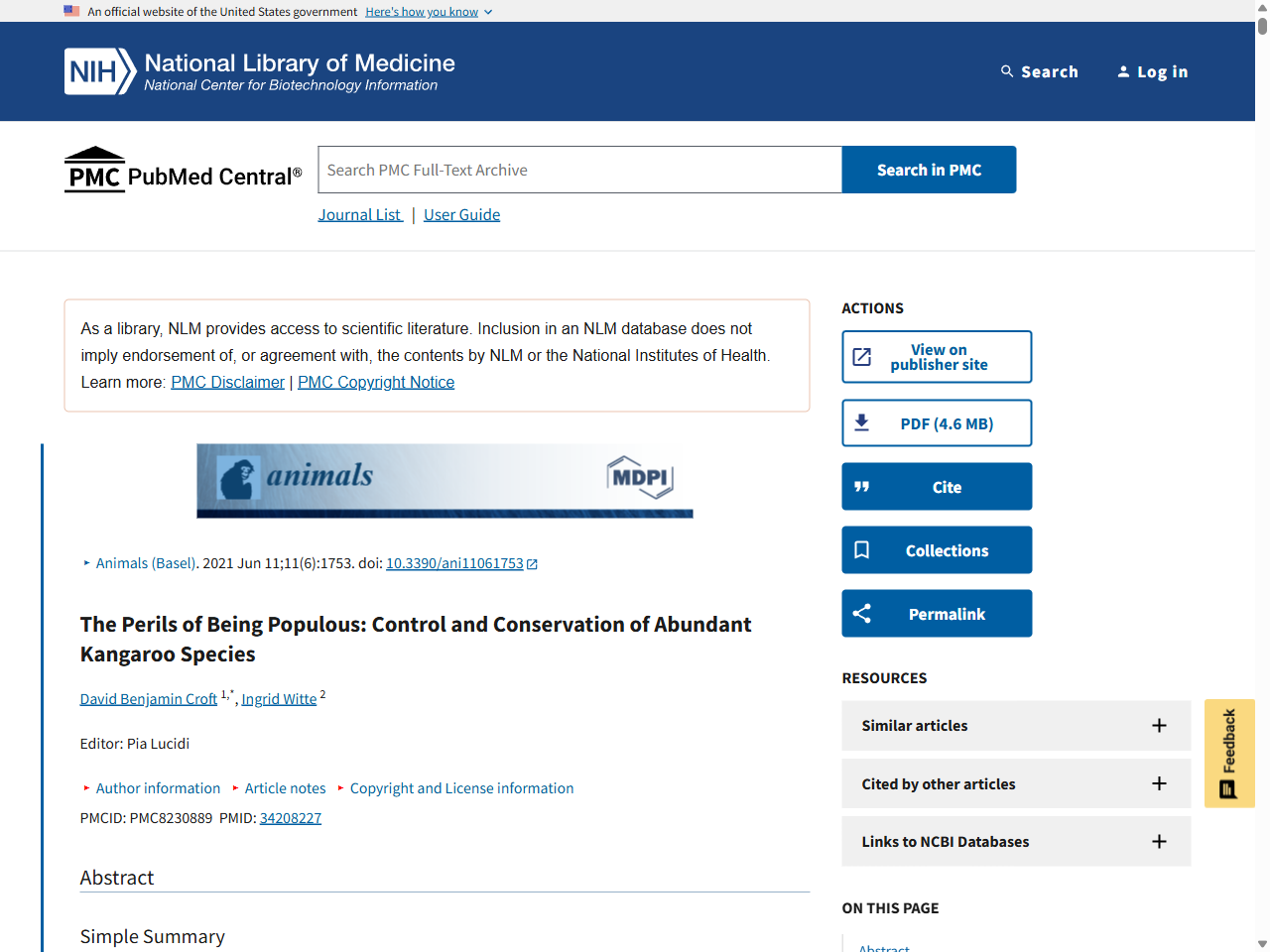Open the User Guide link
This screenshot has width=1270, height=952.
[x=461, y=215]
